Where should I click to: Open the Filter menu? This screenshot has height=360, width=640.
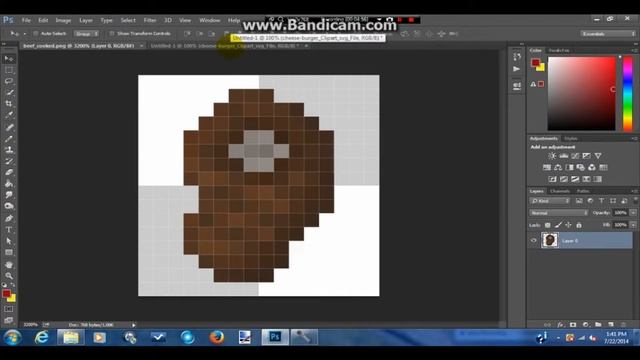pos(150,20)
